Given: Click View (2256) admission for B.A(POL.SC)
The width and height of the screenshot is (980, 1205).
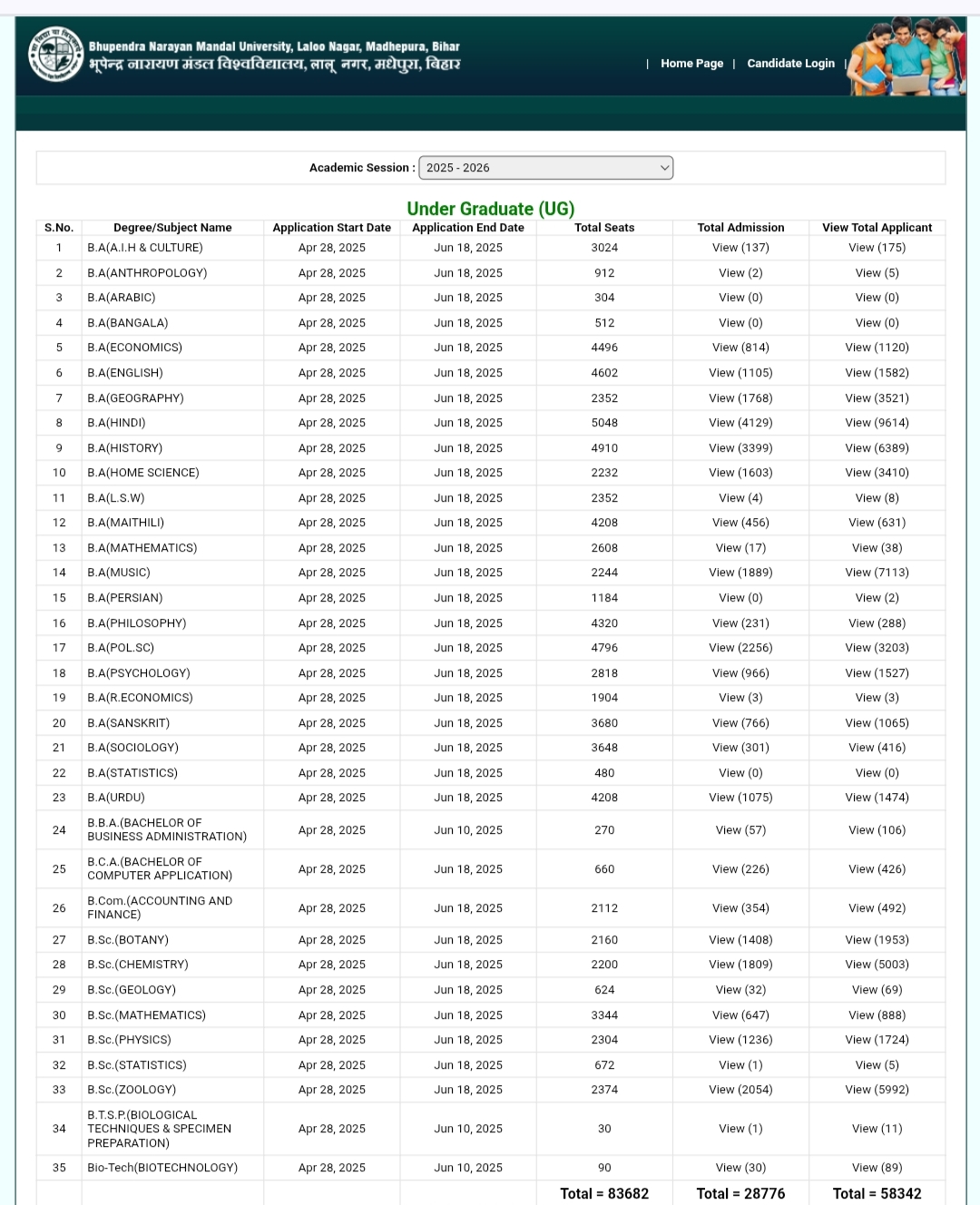Looking at the screenshot, I should 740,648.
